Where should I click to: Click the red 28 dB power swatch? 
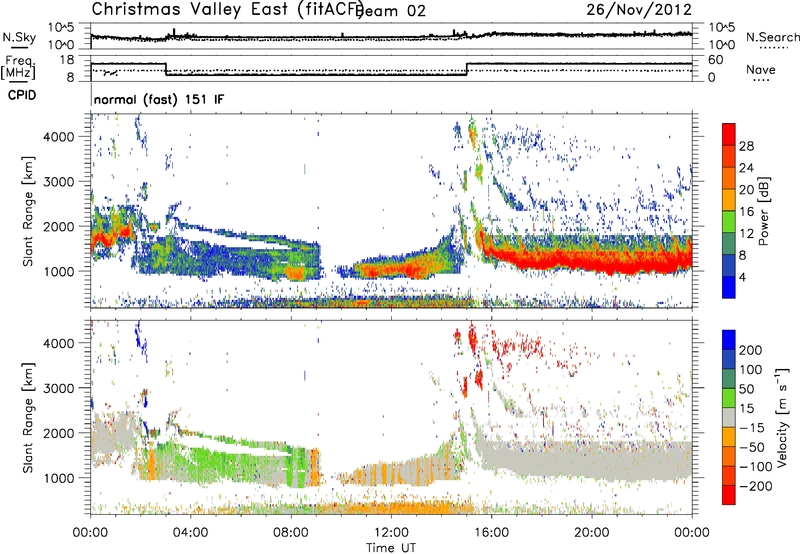729,135
